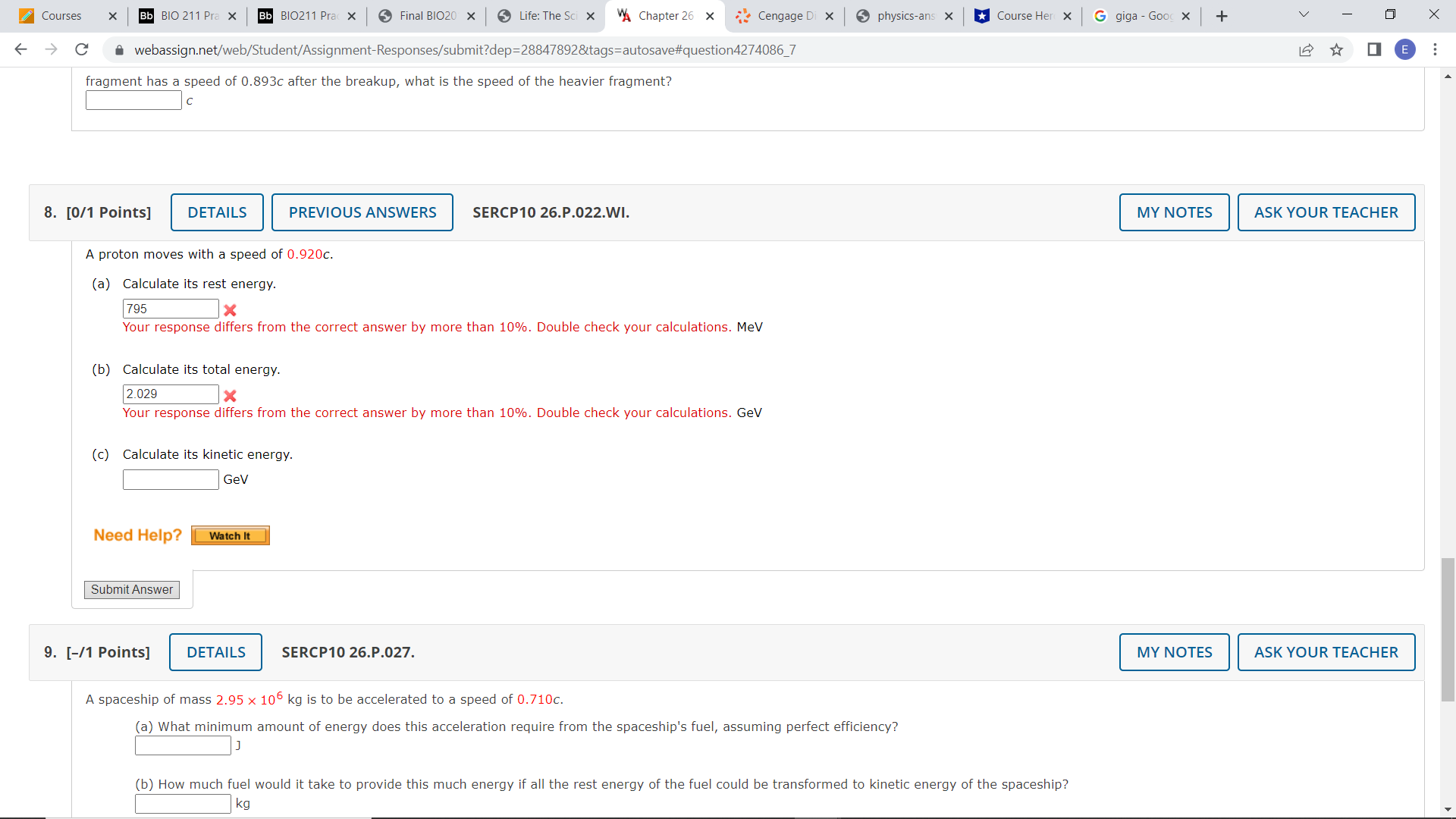Image resolution: width=1456 pixels, height=819 pixels.
Task: Bookmark this page with star icon
Action: tap(1336, 49)
